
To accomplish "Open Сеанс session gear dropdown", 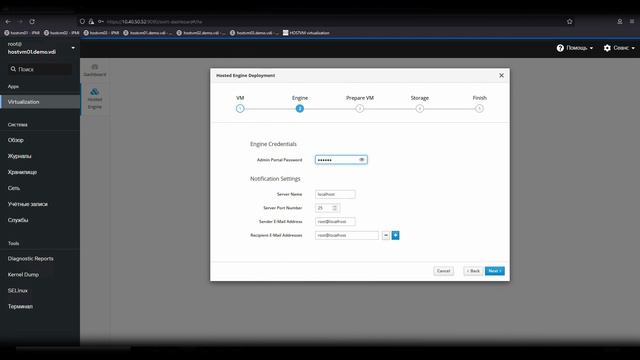I will pyautogui.click(x=619, y=48).
